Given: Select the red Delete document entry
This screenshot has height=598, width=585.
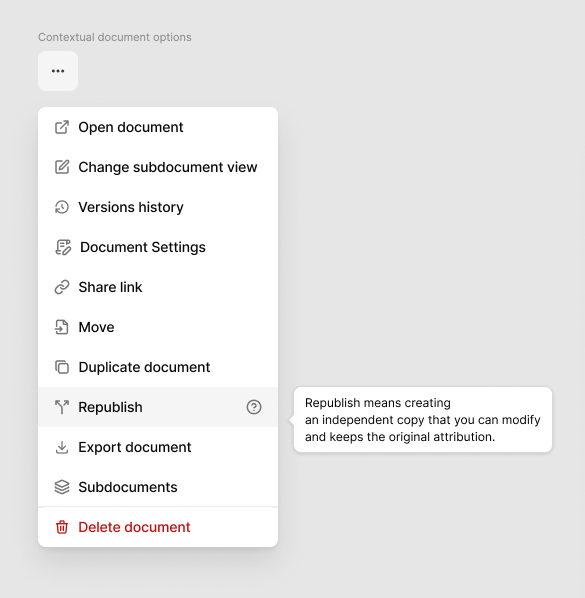Looking at the screenshot, I should pyautogui.click(x=158, y=527).
